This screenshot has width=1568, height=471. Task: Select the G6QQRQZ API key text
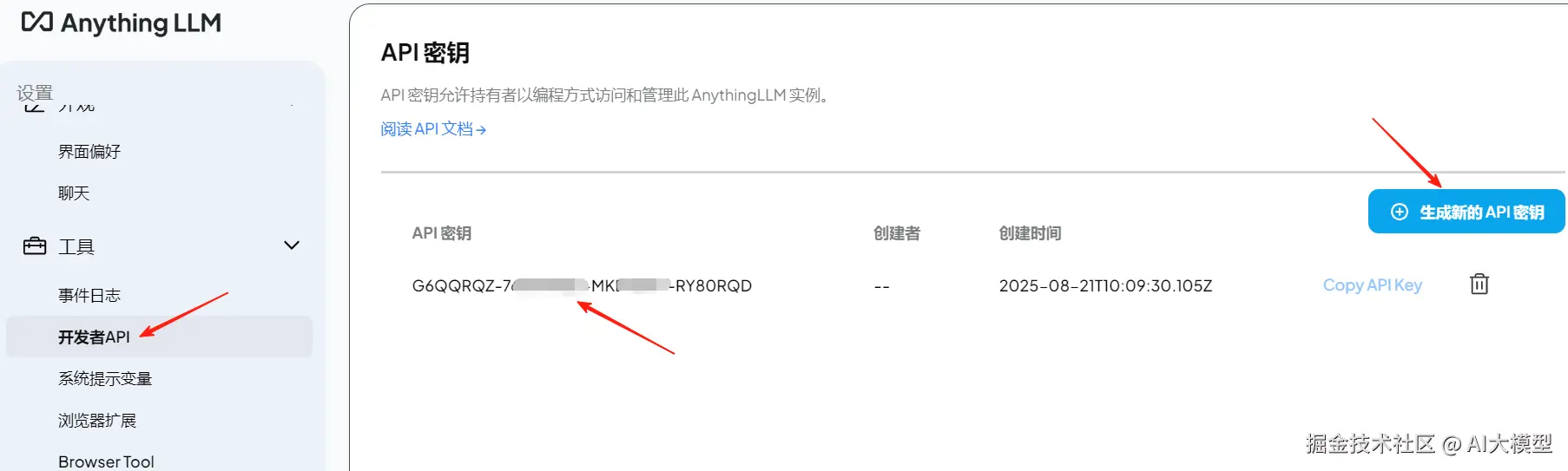click(582, 285)
